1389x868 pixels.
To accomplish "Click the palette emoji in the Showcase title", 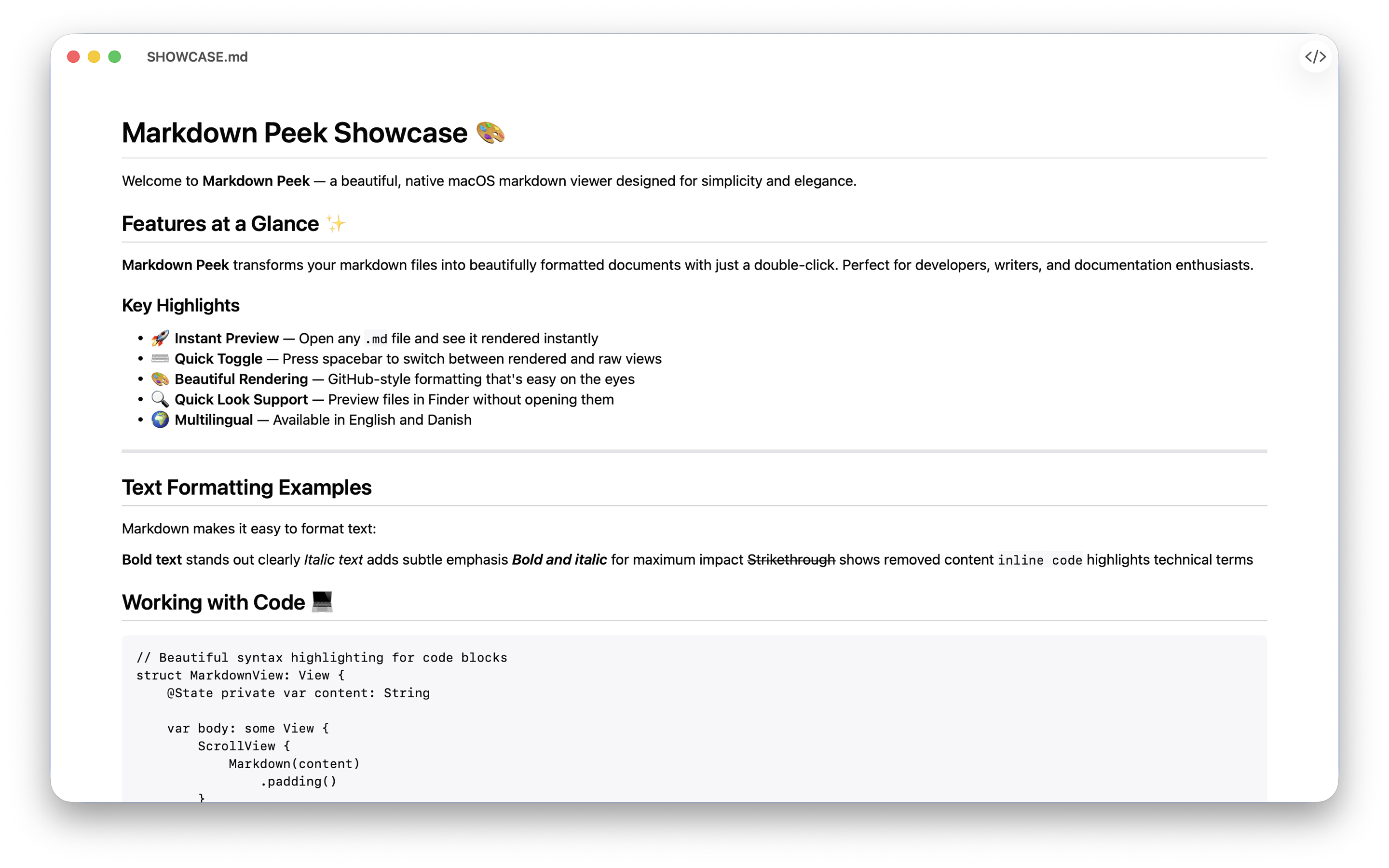I will [x=491, y=133].
